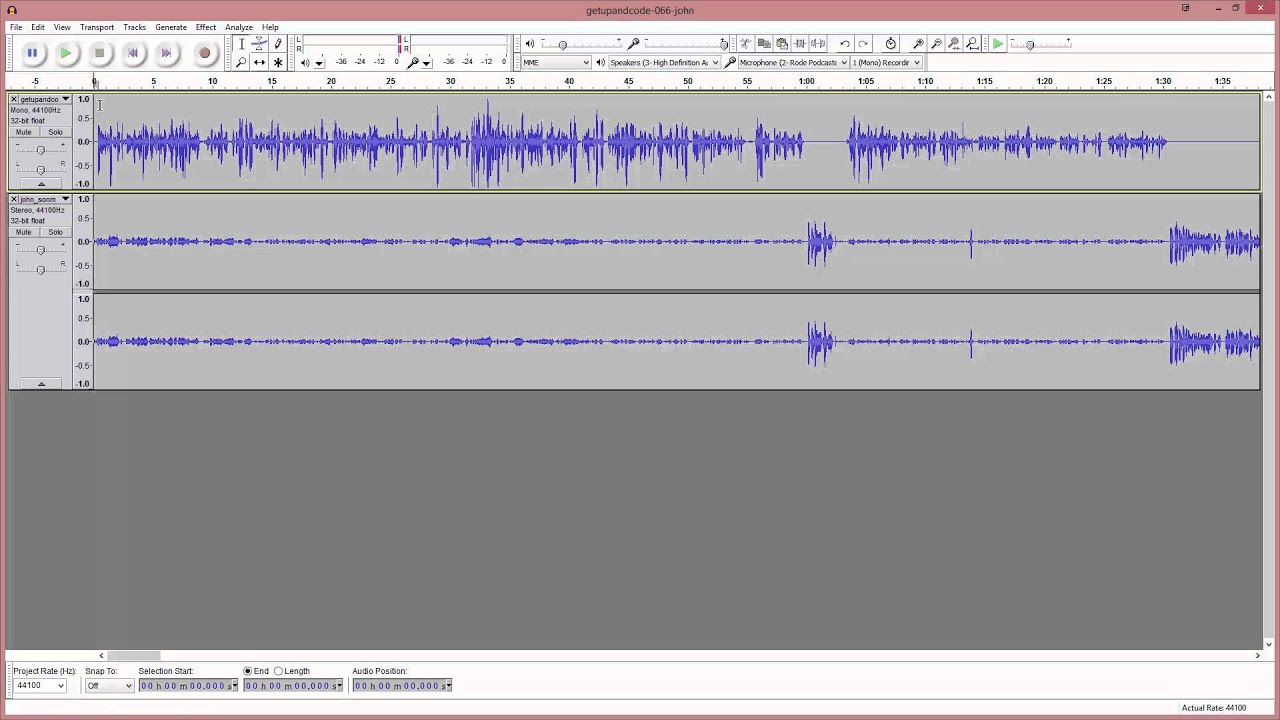This screenshot has width=1280, height=720.
Task: Open the Speakers output device dropdown
Action: (664, 62)
